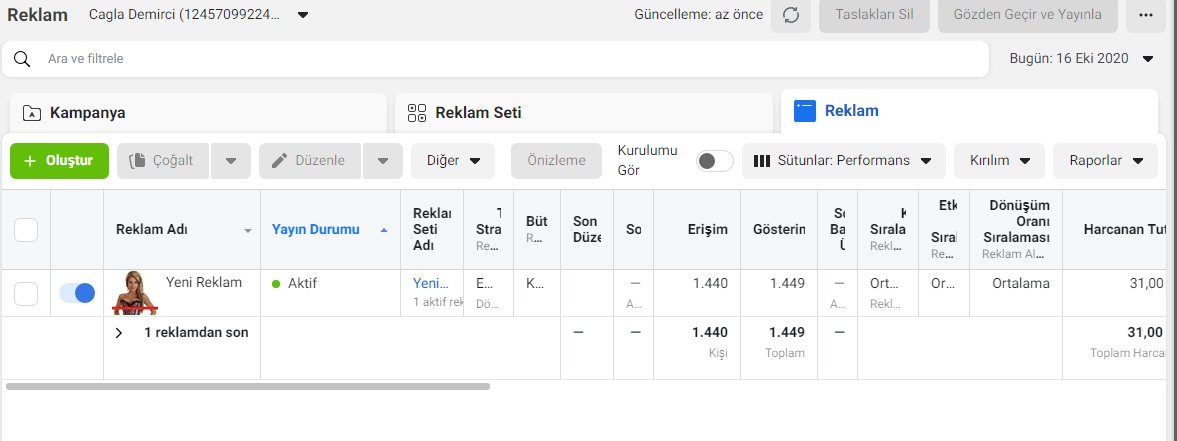Click the horizontal scrollbar under the table
1177x441 pixels.
coord(248,386)
